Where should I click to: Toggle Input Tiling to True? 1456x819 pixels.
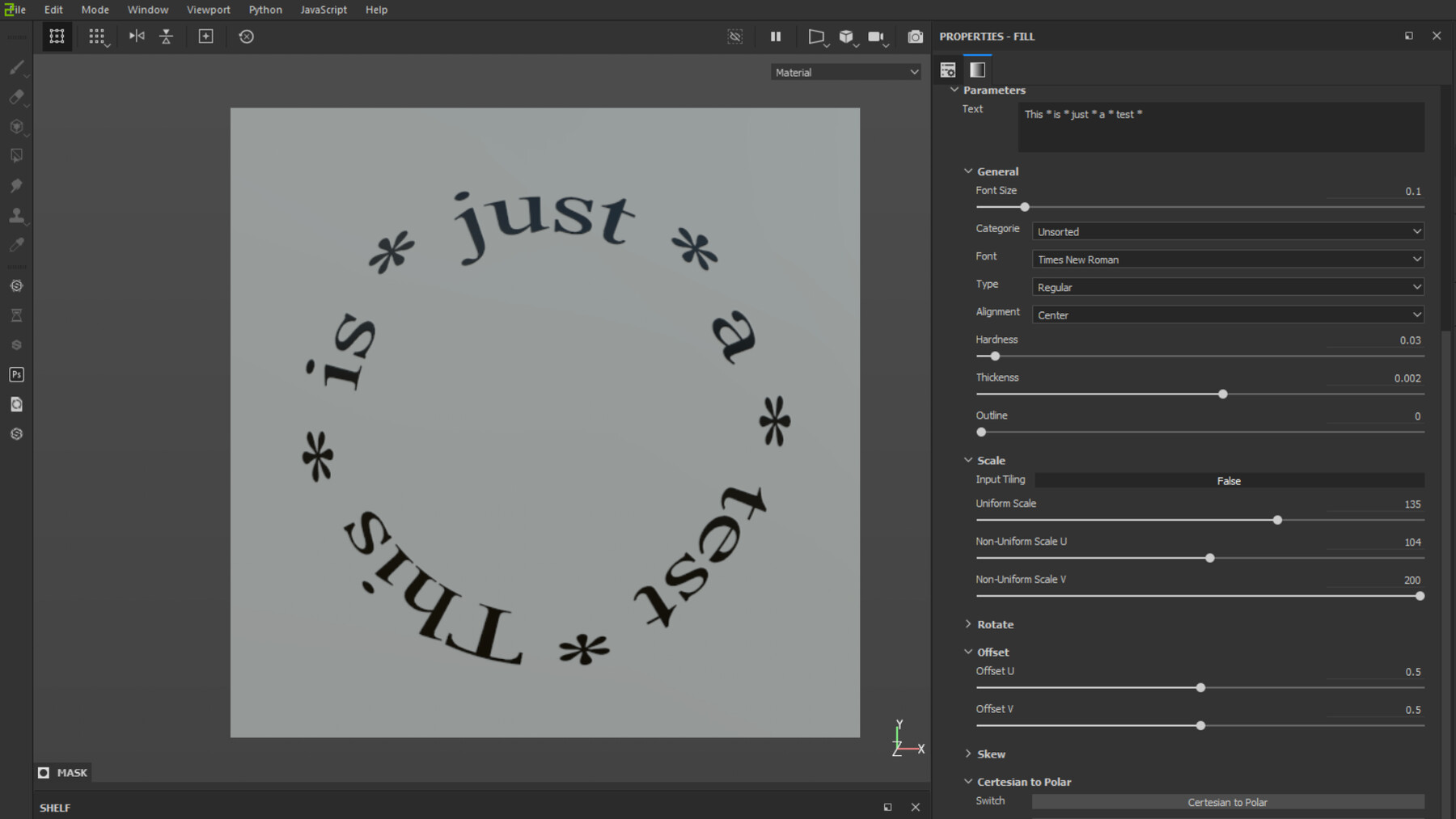1228,479
